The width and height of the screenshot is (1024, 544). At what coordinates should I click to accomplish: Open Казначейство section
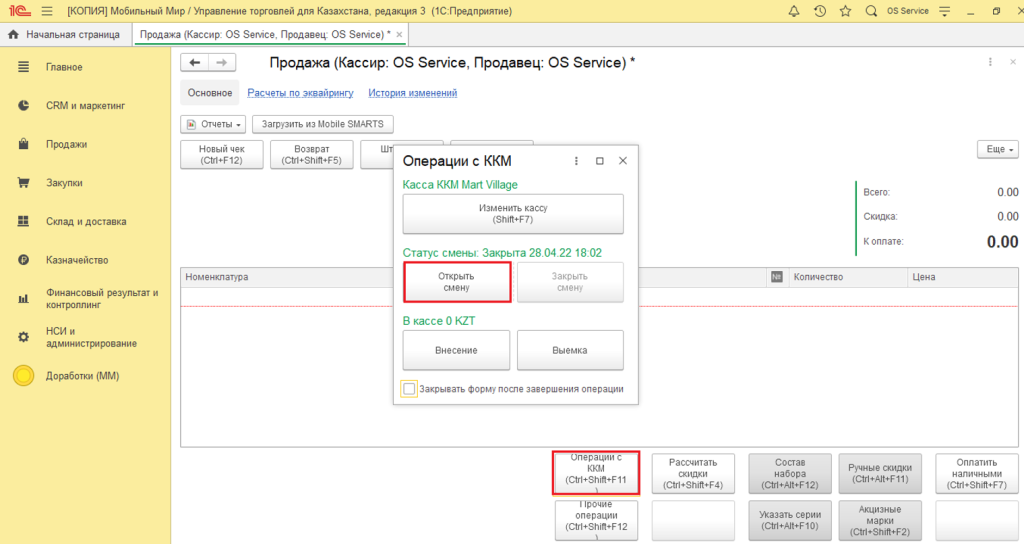[x=77, y=260]
